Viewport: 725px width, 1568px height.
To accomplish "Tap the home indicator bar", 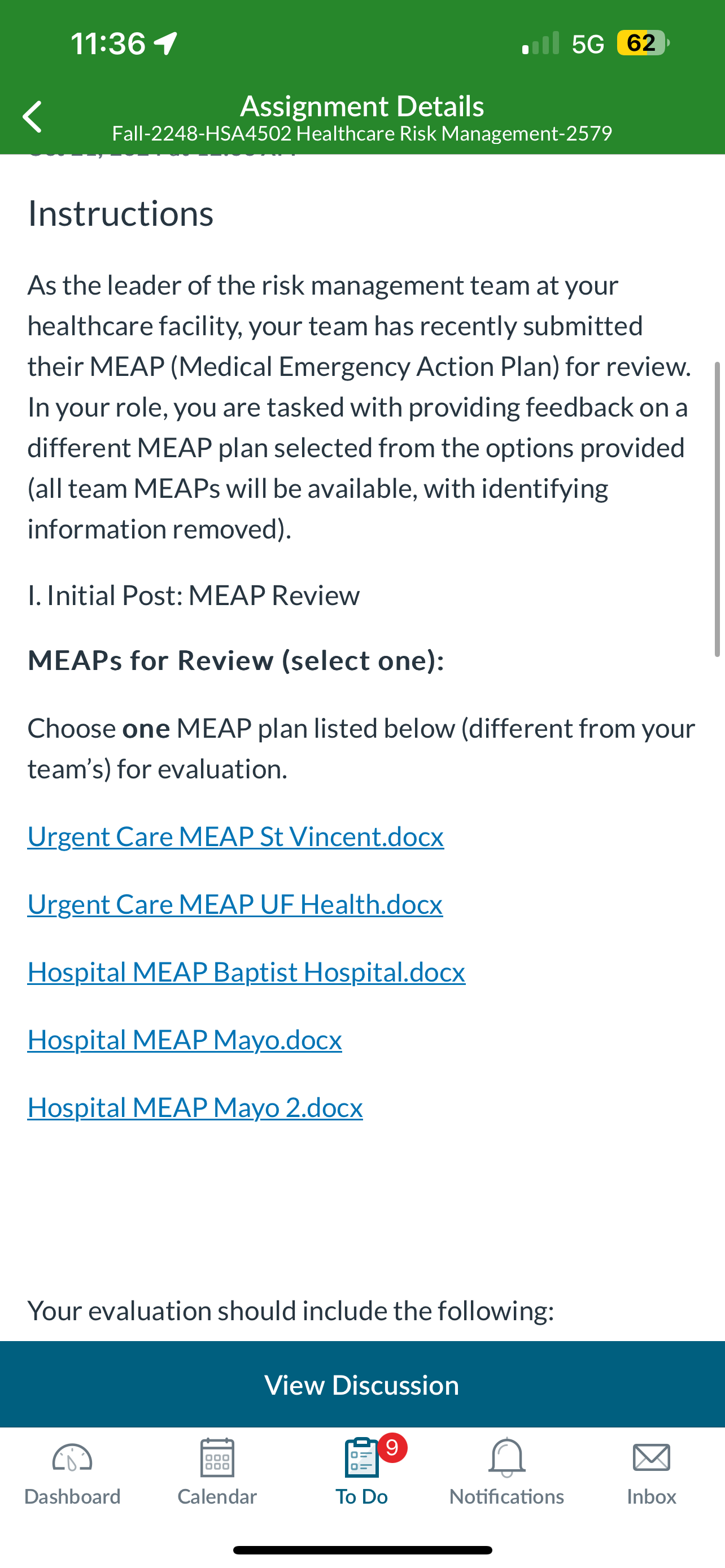I will click(x=362, y=1550).
